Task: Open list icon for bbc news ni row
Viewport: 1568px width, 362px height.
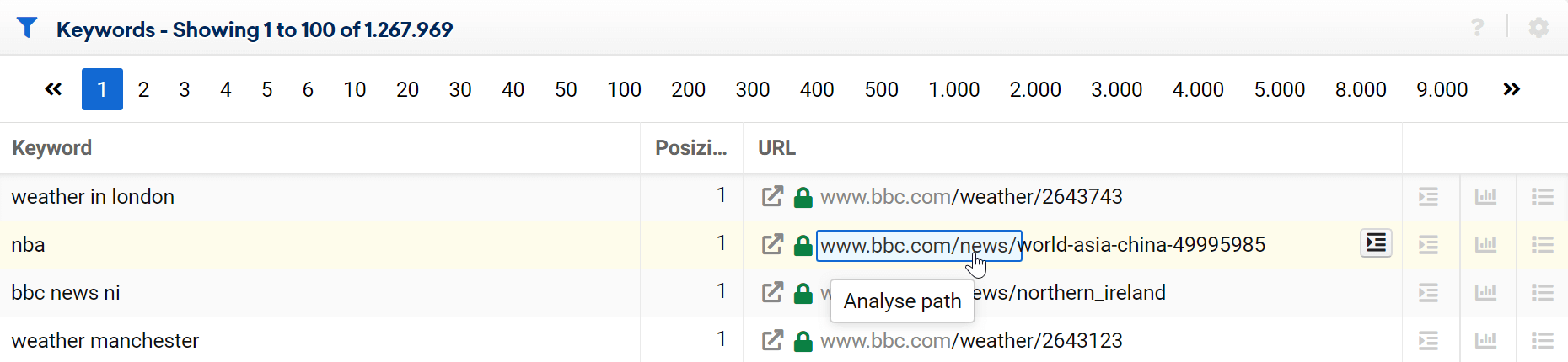Action: [x=1542, y=293]
